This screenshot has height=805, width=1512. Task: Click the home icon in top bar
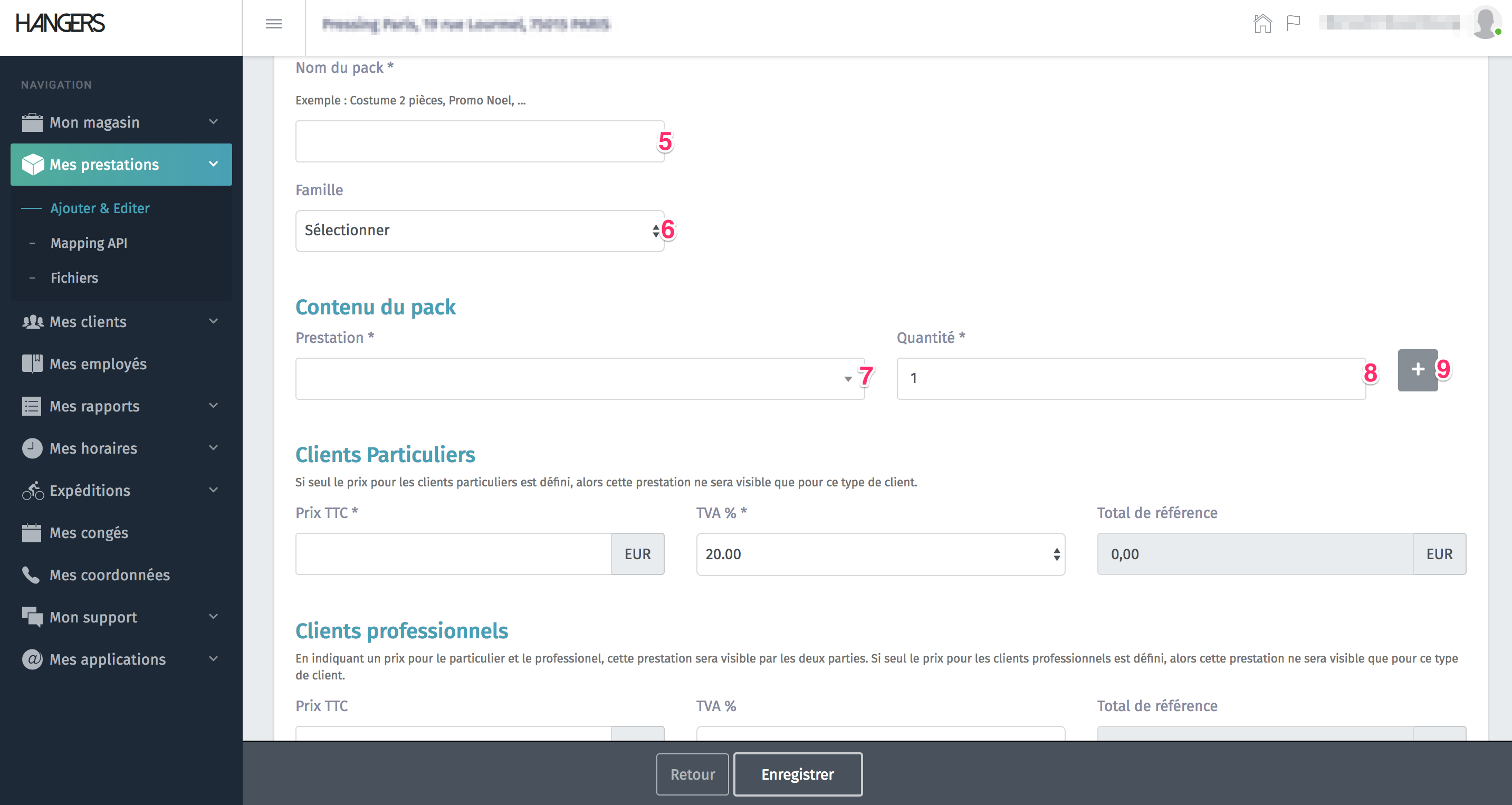[1262, 24]
